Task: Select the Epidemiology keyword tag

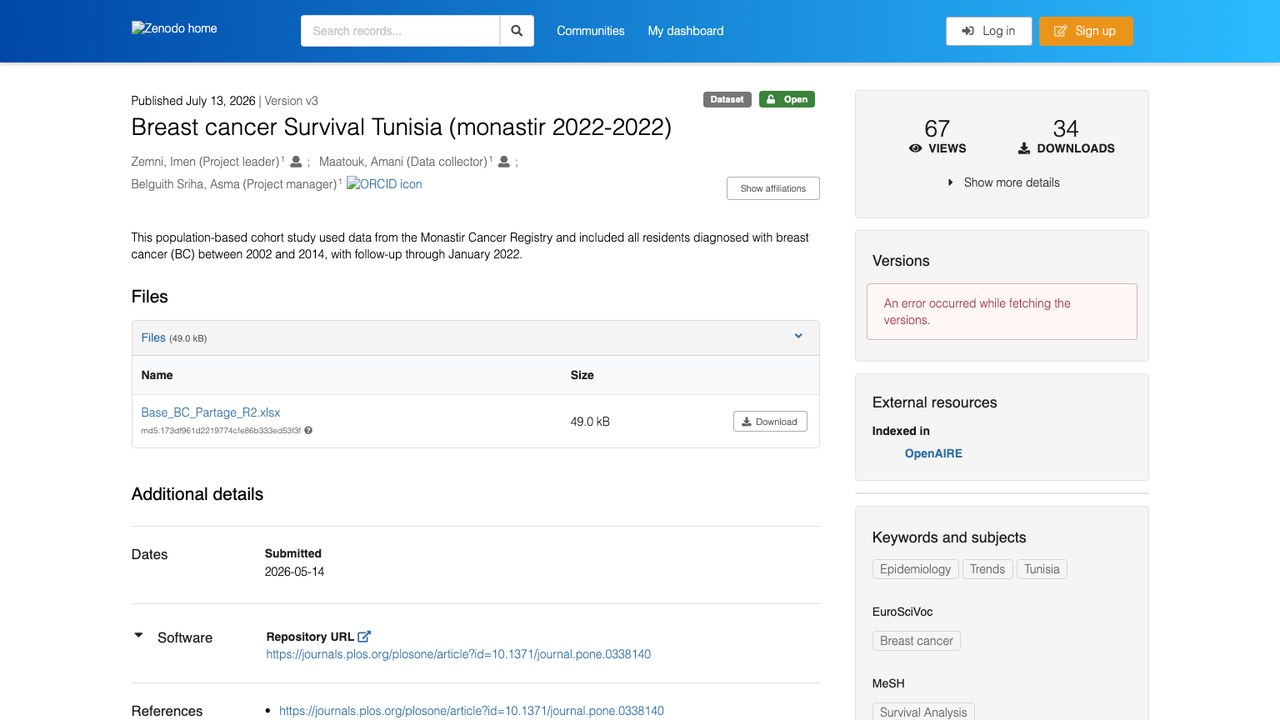Action: tap(915, 569)
